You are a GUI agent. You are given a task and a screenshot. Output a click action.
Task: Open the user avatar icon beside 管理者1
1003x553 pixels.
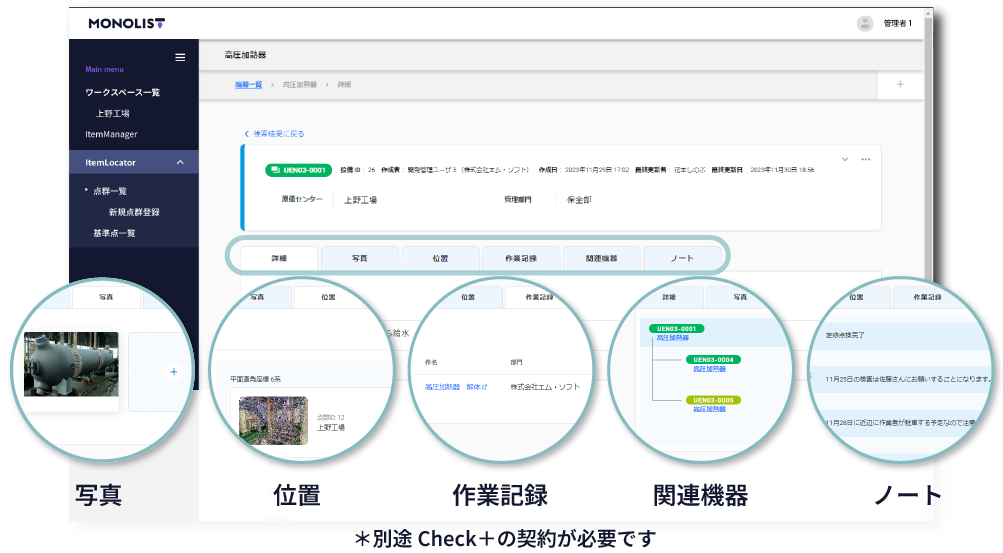(865, 24)
